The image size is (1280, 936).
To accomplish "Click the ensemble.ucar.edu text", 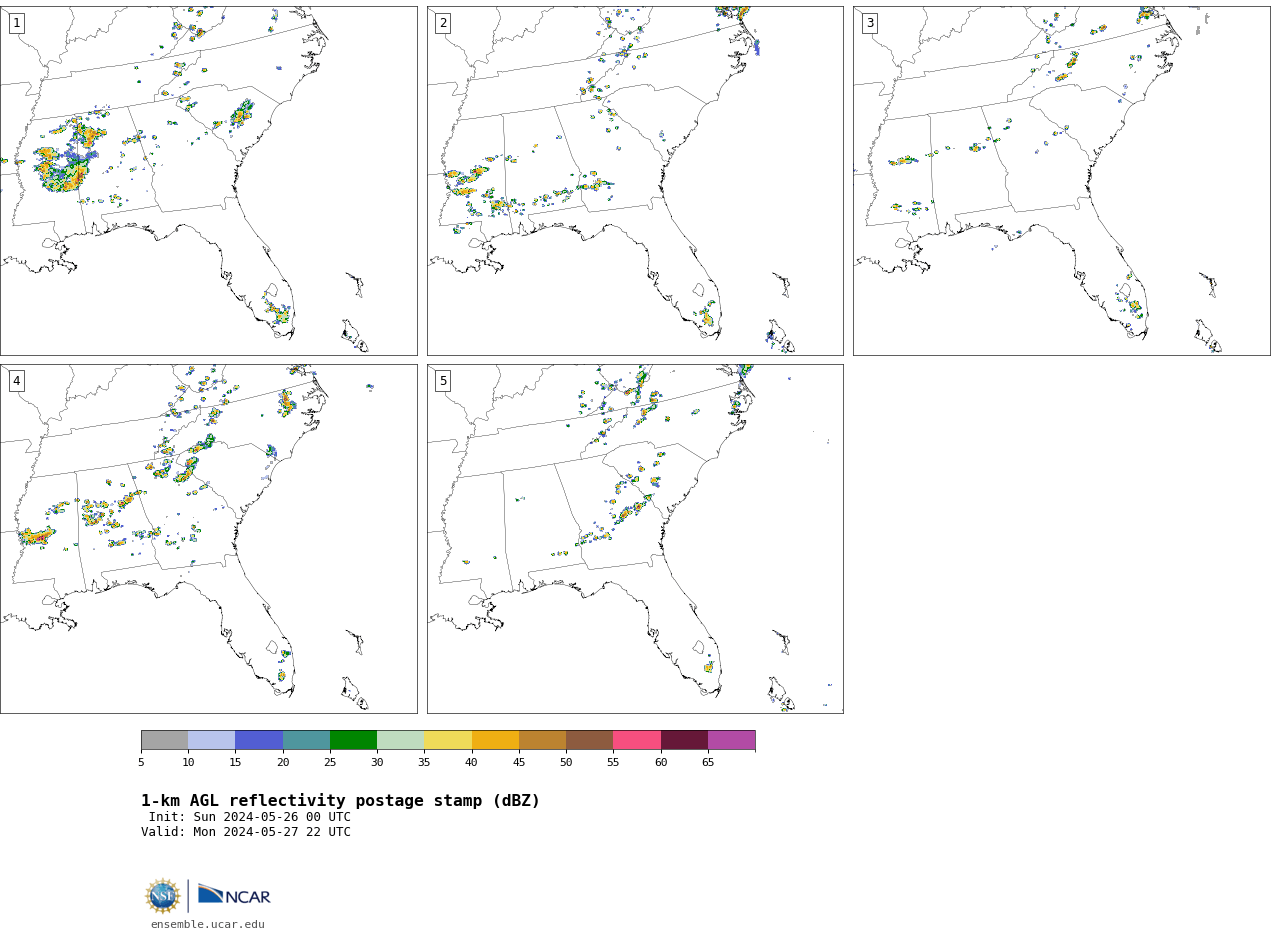I will pos(208,925).
